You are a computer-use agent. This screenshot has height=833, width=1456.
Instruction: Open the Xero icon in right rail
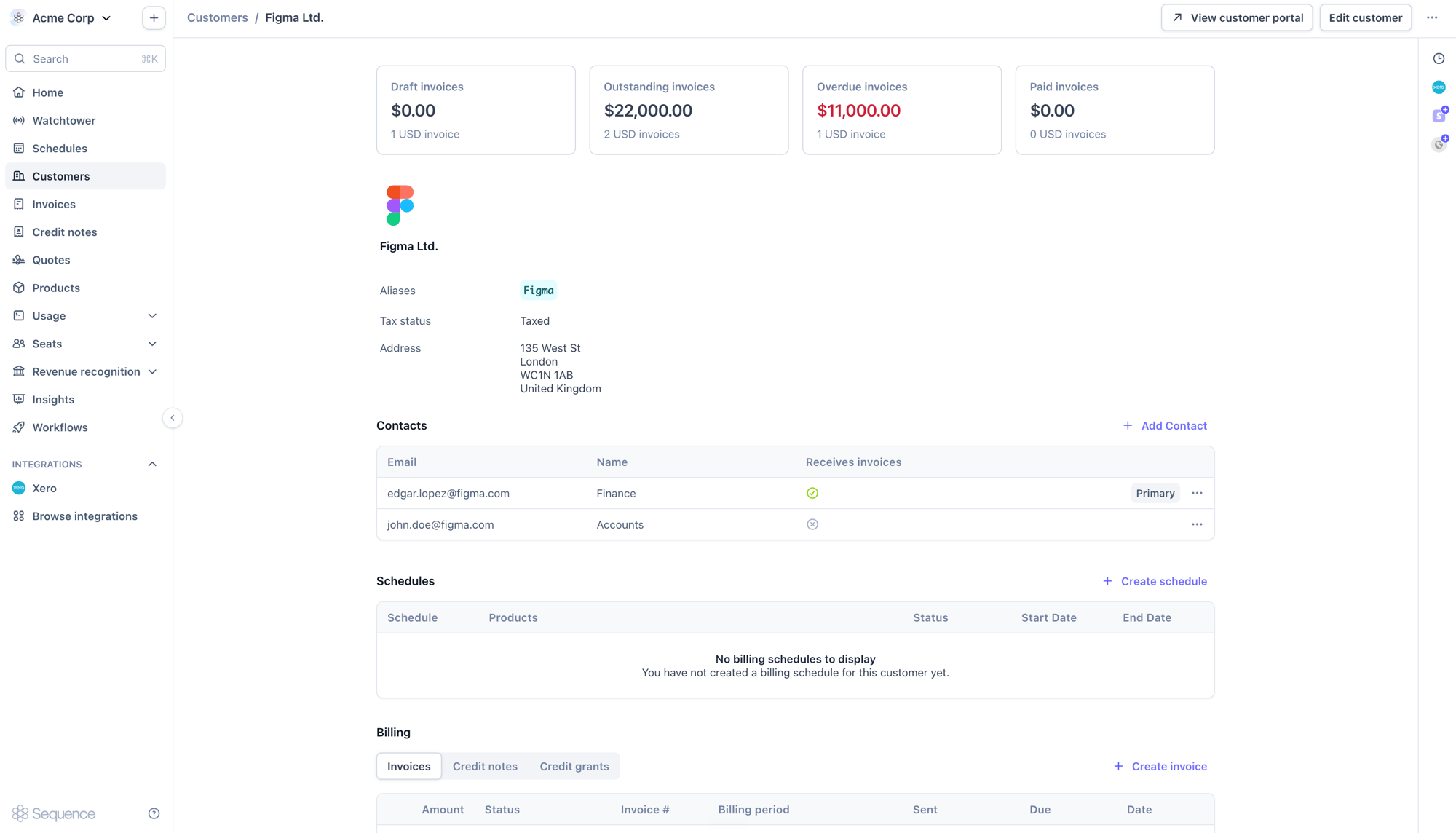tap(1439, 87)
